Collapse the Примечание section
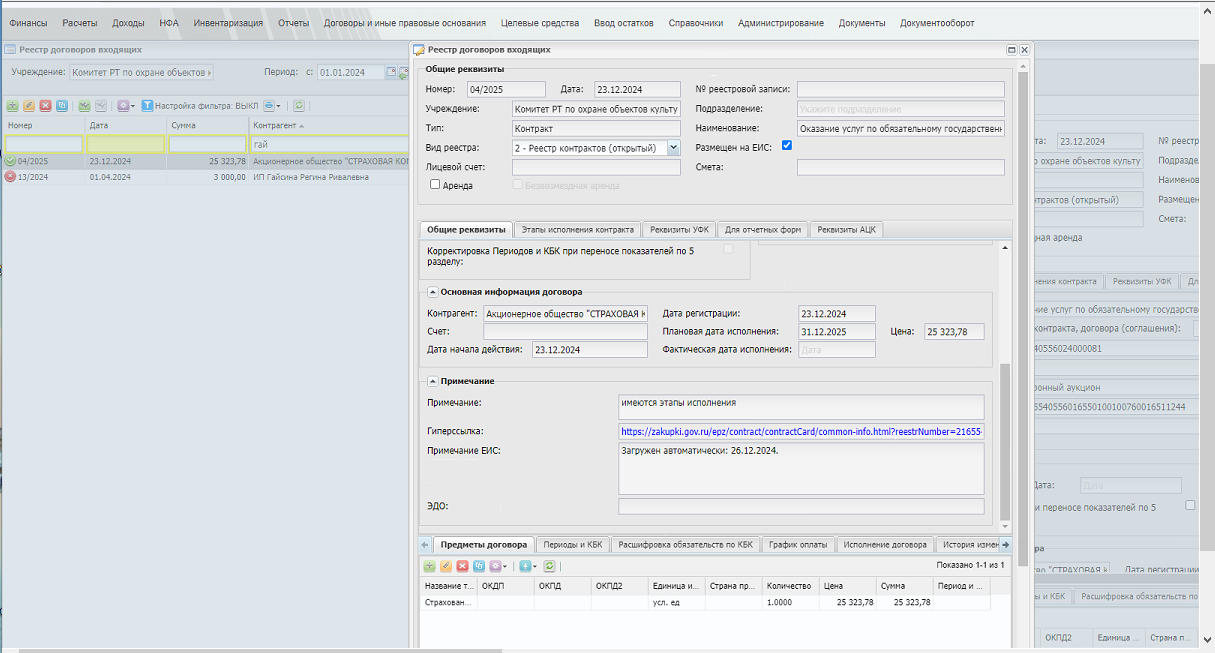This screenshot has width=1215, height=653. pos(432,381)
